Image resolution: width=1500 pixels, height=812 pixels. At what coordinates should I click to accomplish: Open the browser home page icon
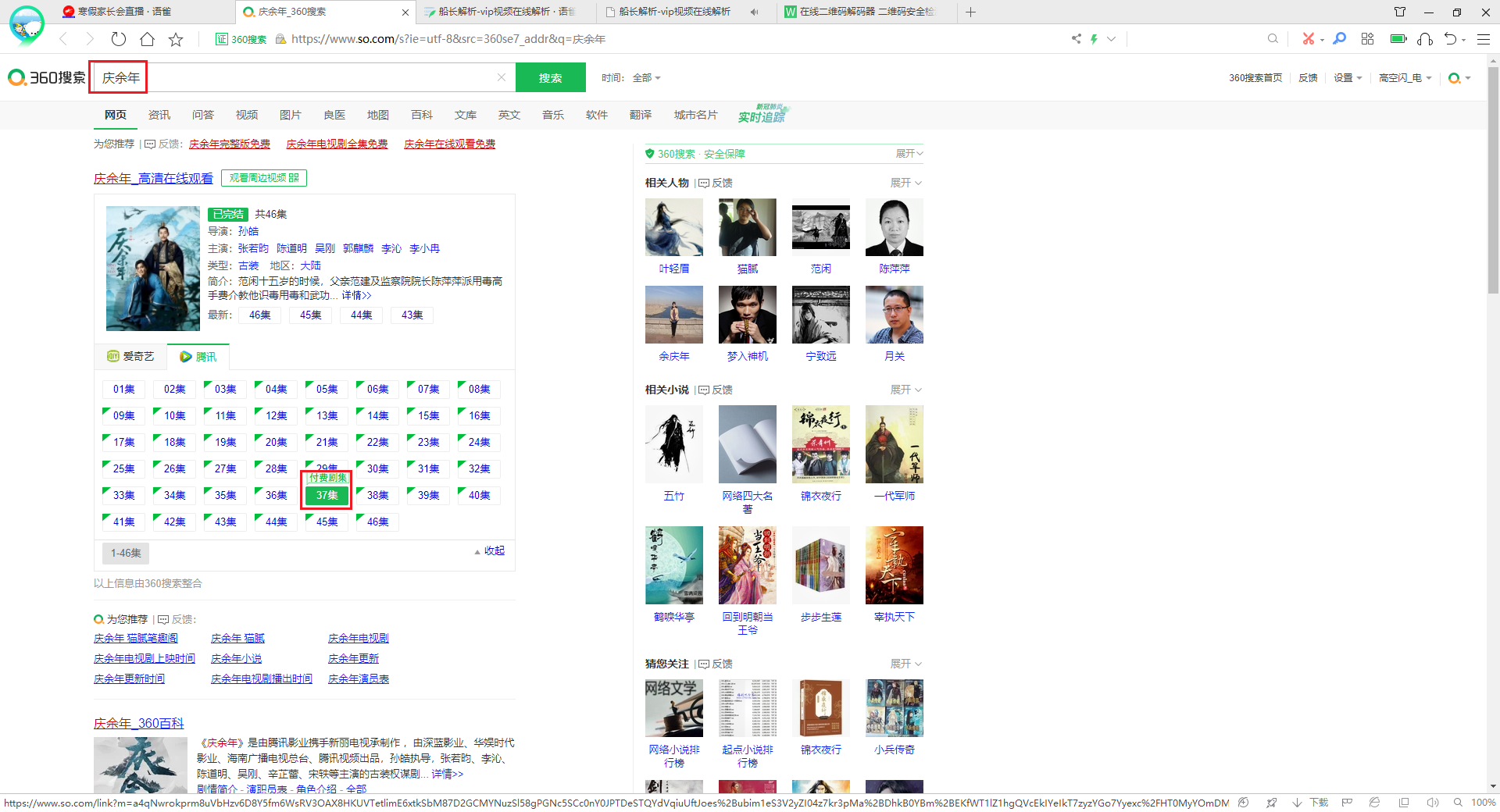pos(147,39)
